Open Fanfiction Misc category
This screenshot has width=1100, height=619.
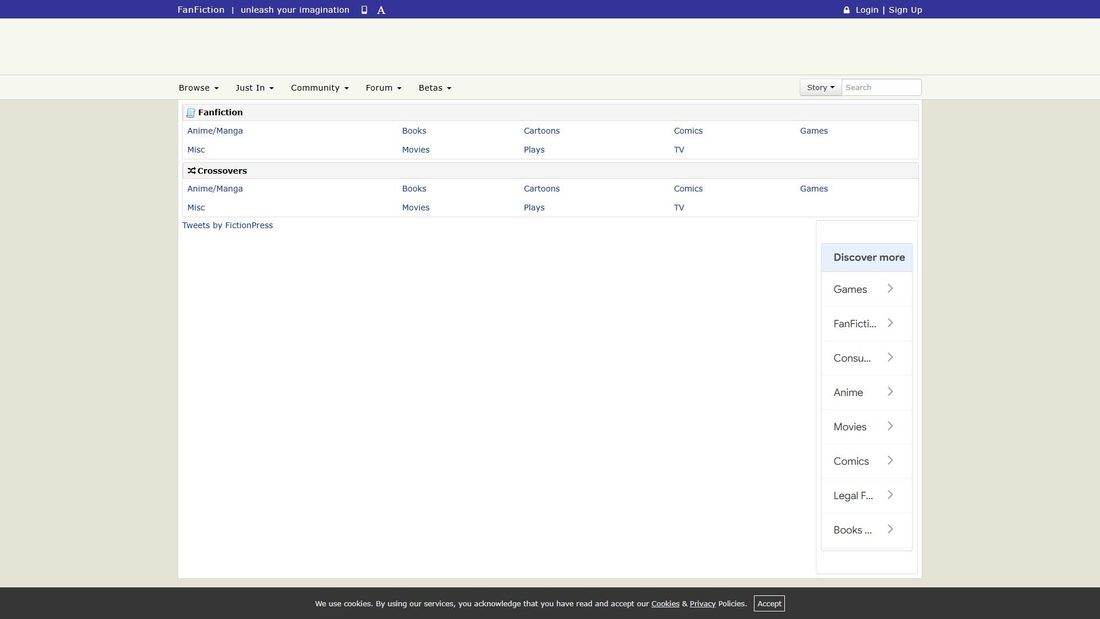196,149
